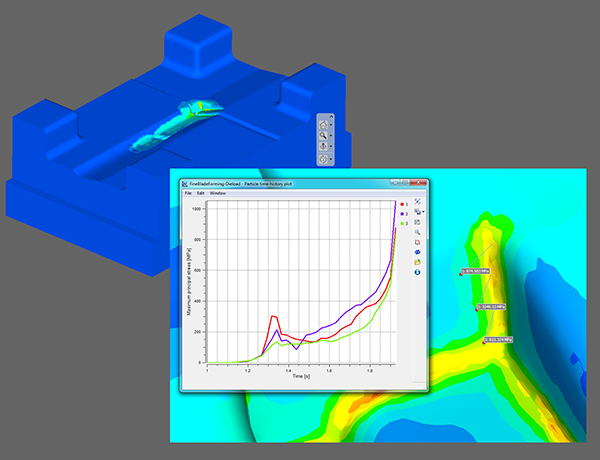Click the red legend swatch for curve 1

(402, 204)
